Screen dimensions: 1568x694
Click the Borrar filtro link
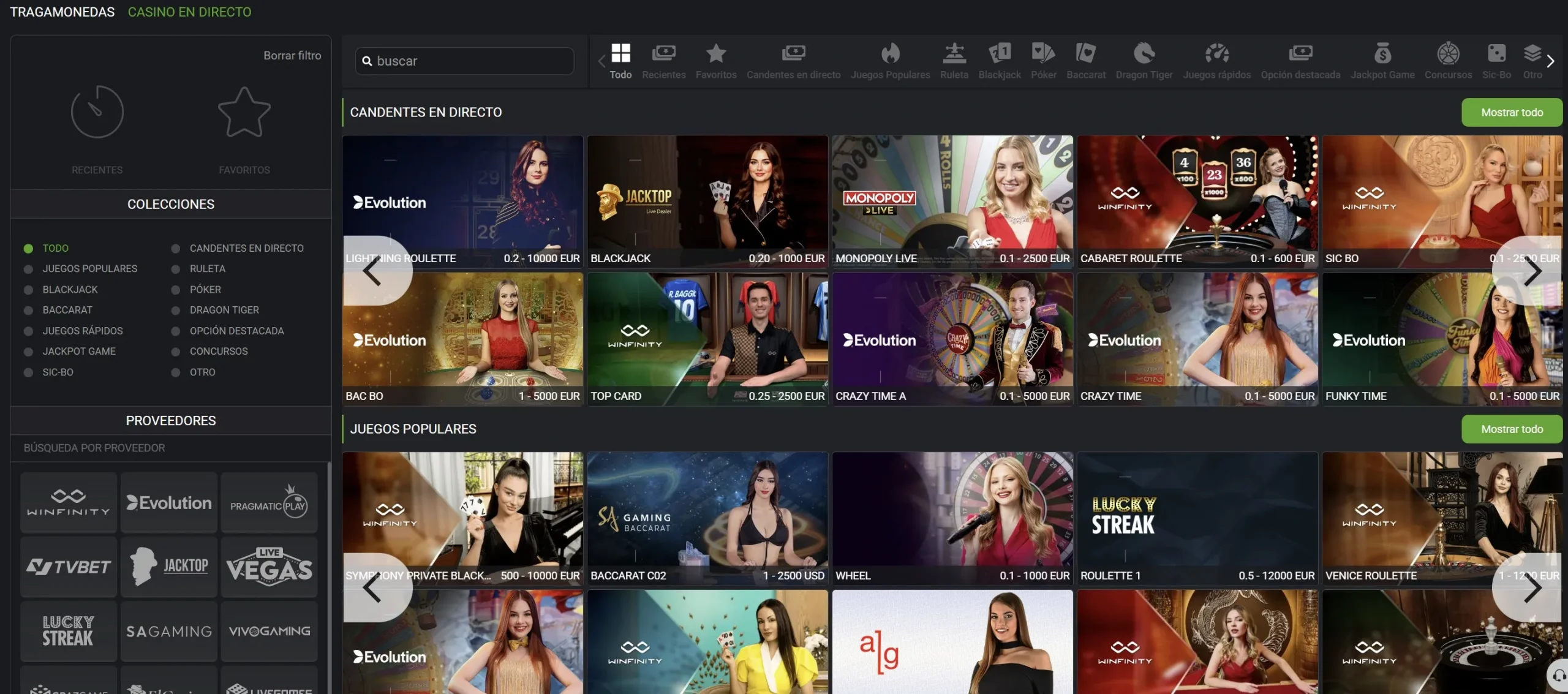coord(292,55)
